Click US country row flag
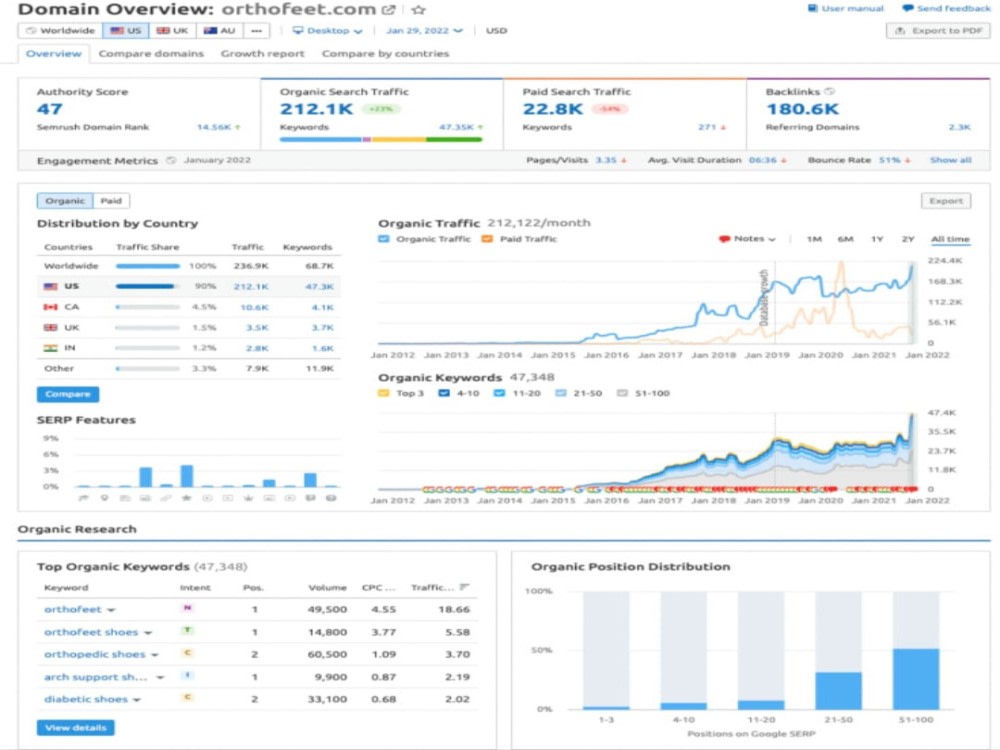 [x=50, y=286]
